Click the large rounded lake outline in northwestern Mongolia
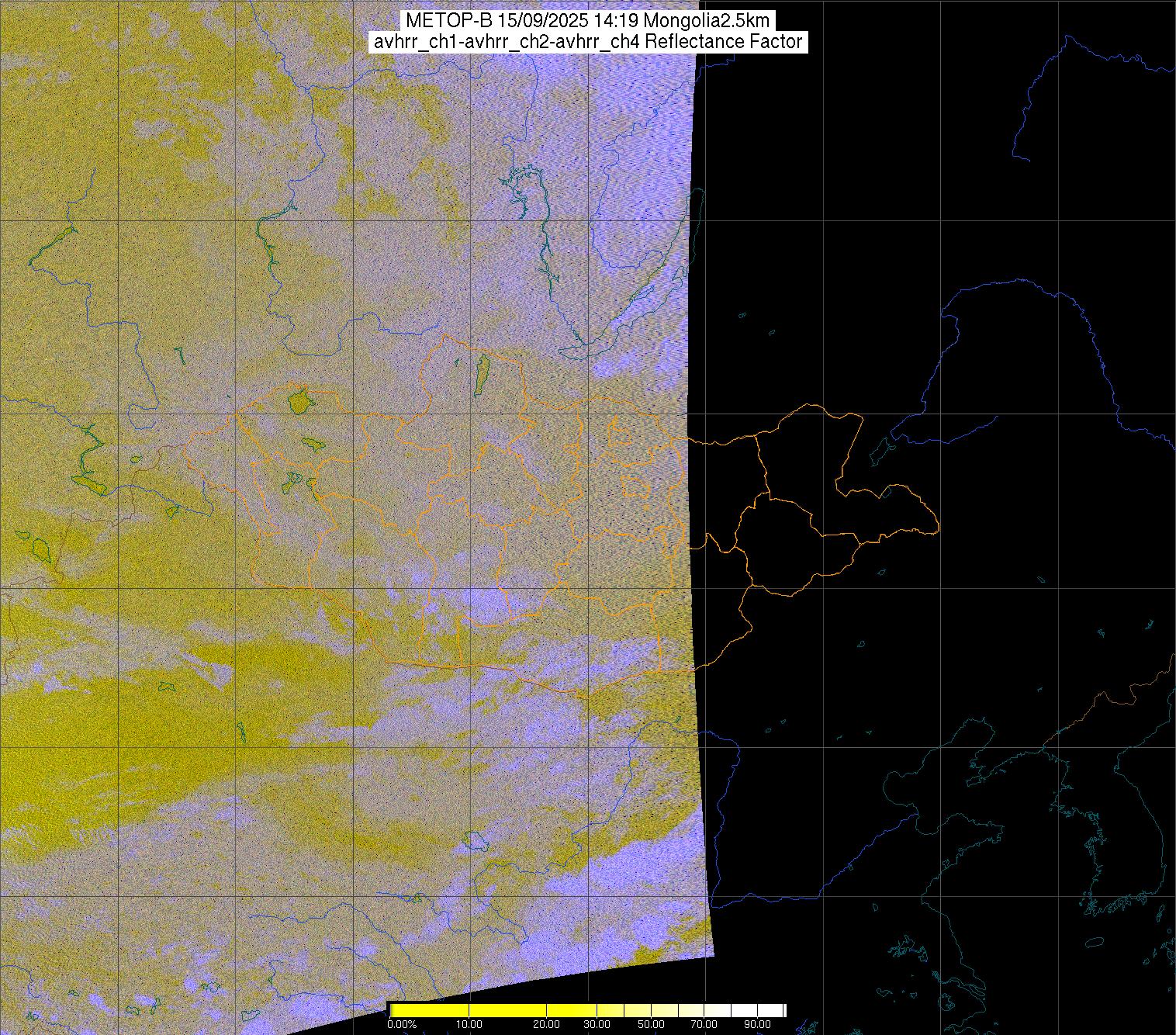The width and height of the screenshot is (1176, 1035). click(299, 402)
